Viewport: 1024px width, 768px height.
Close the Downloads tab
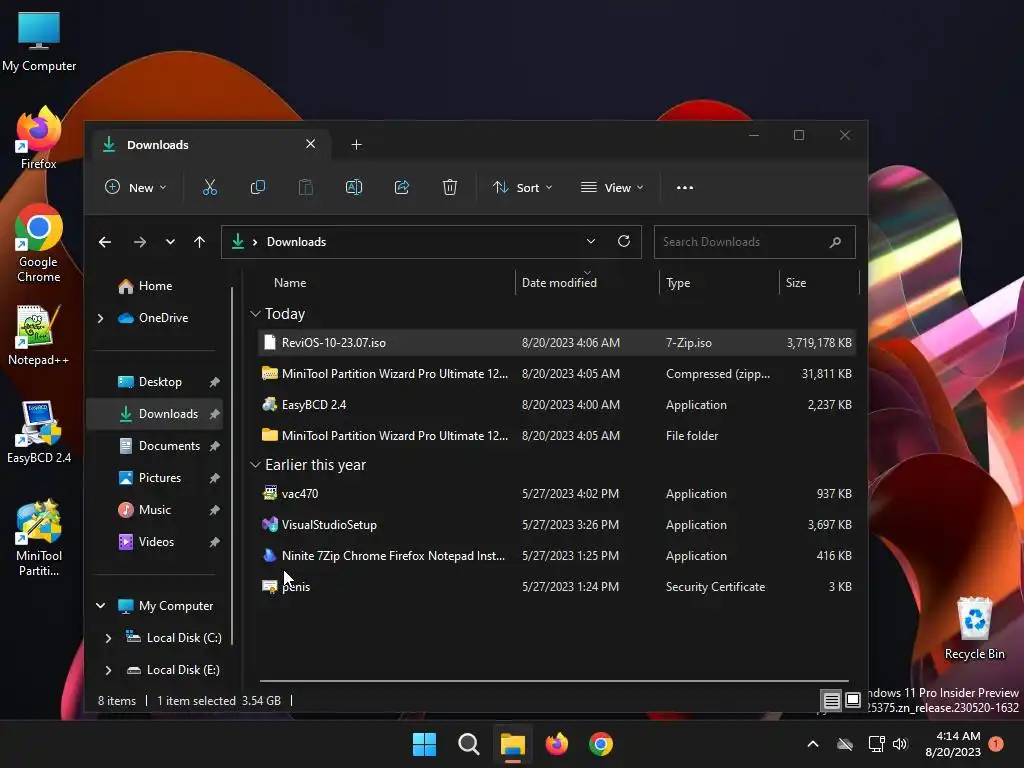click(310, 144)
